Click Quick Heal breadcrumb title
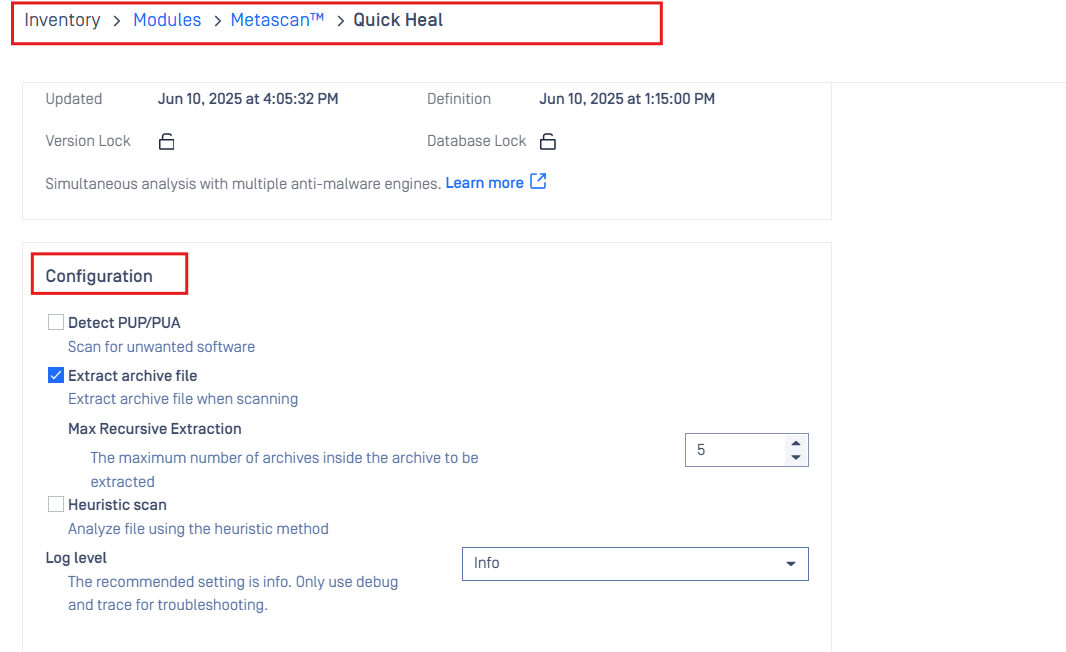Image resolution: width=1066 pixels, height=652 pixels. pyautogui.click(x=398, y=20)
